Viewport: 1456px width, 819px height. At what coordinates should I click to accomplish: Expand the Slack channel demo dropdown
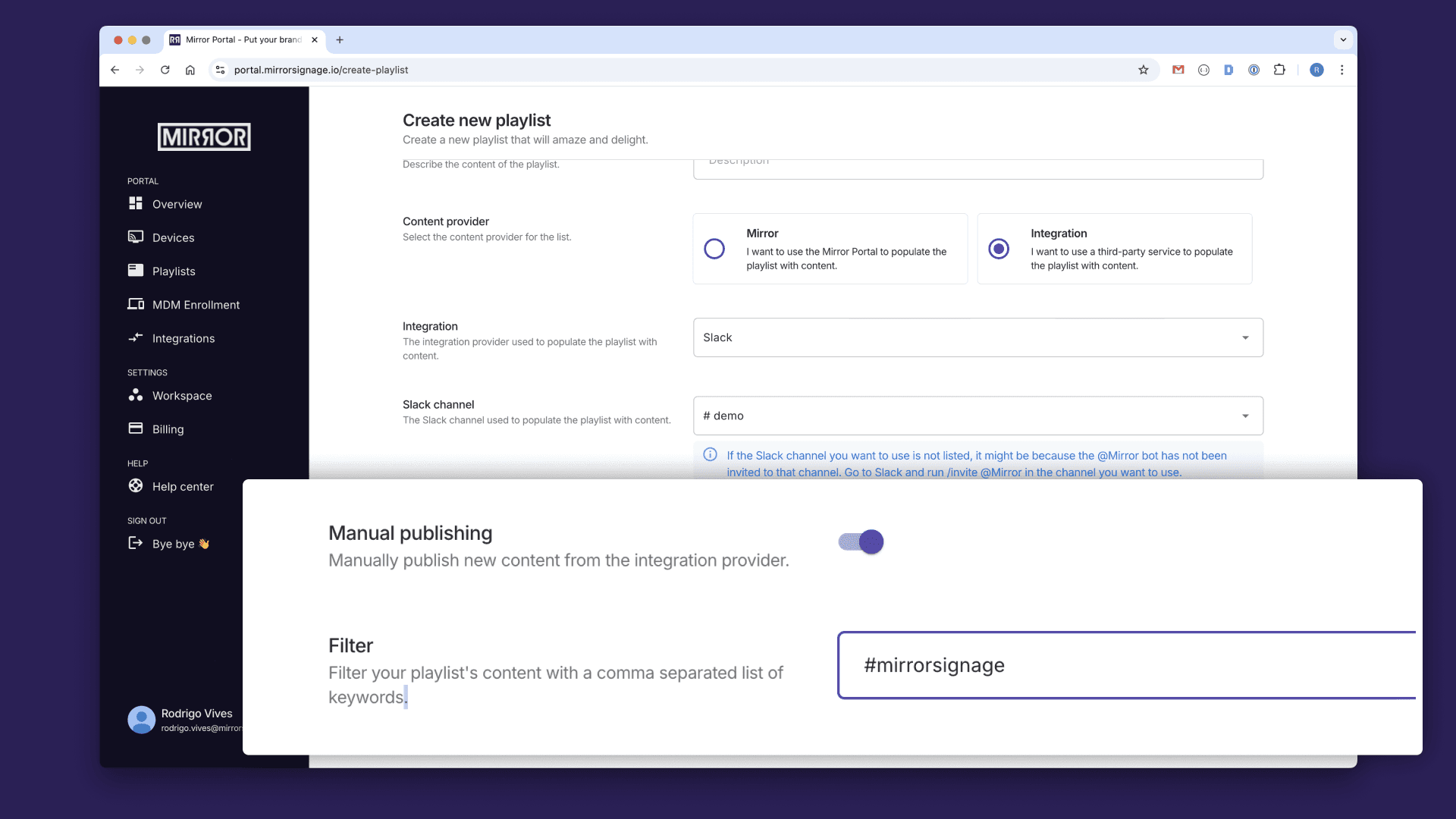tap(977, 416)
